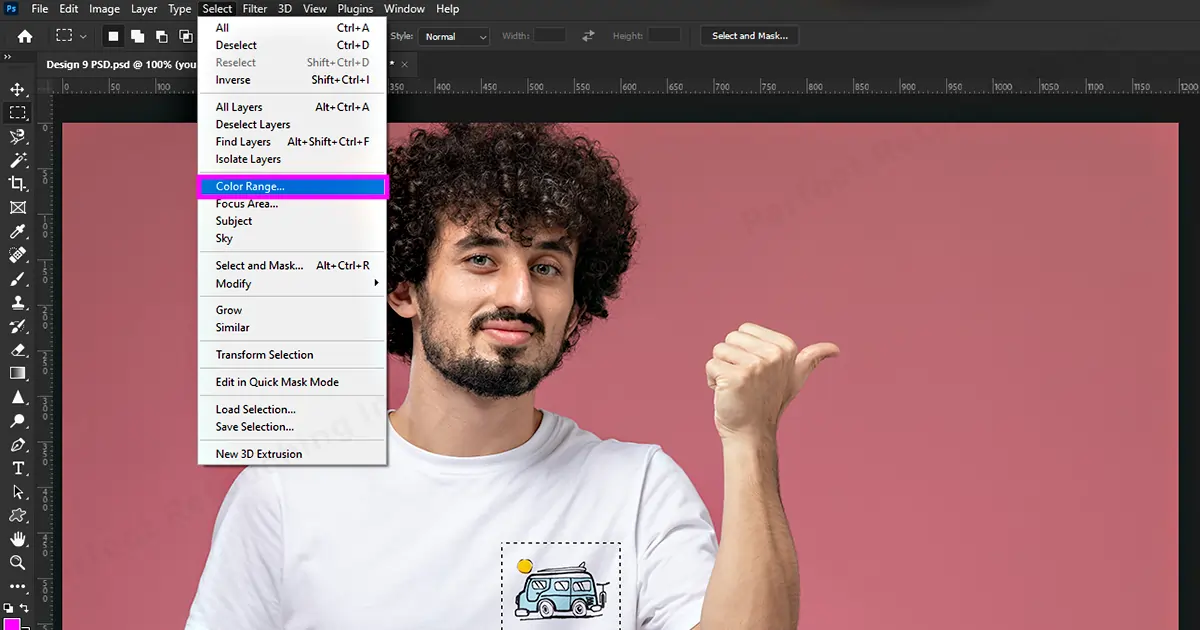This screenshot has width=1200, height=630.
Task: Select the Move tool
Action: [x=18, y=90]
